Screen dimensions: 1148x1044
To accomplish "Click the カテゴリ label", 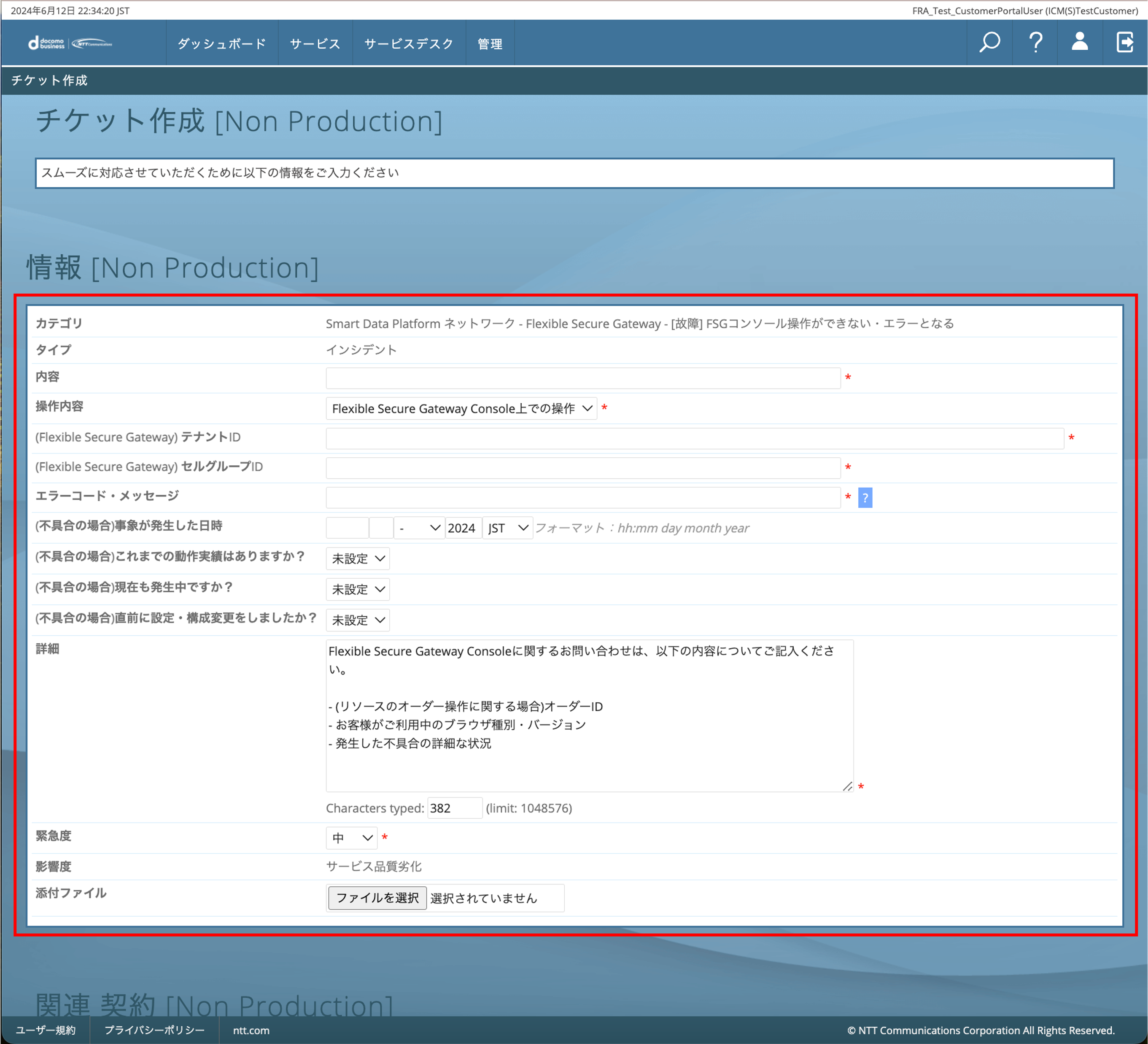I will tap(59, 324).
